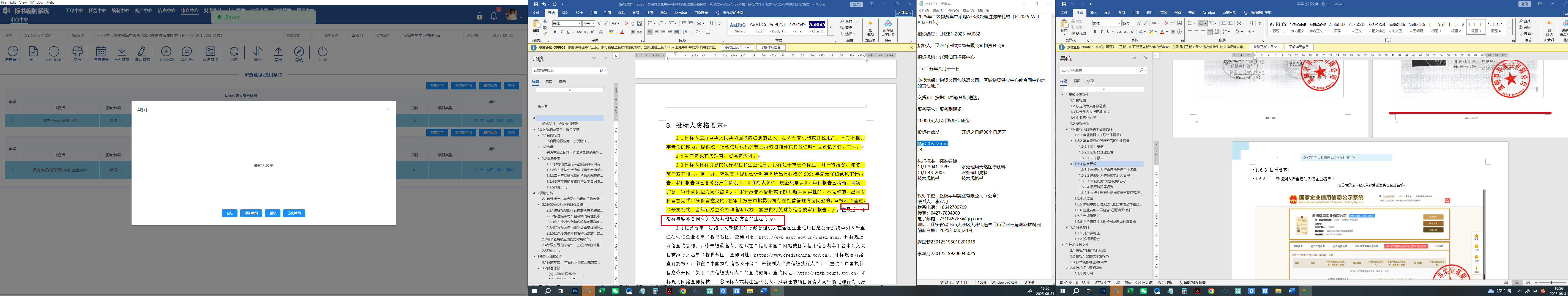Click the 筛选 filter icon
The width and height of the screenshot is (1568, 296).
(77, 54)
